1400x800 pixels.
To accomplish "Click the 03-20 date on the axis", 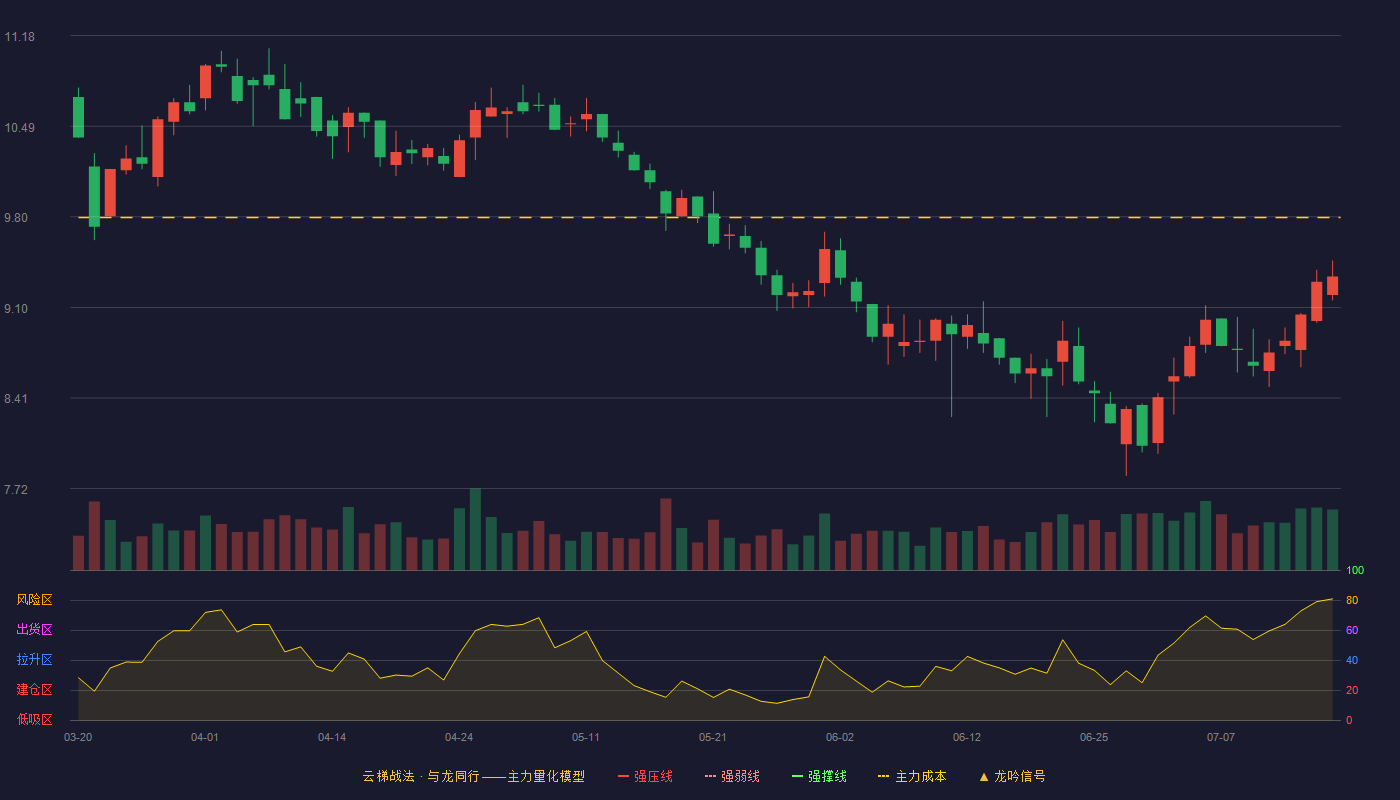I will tap(78, 737).
